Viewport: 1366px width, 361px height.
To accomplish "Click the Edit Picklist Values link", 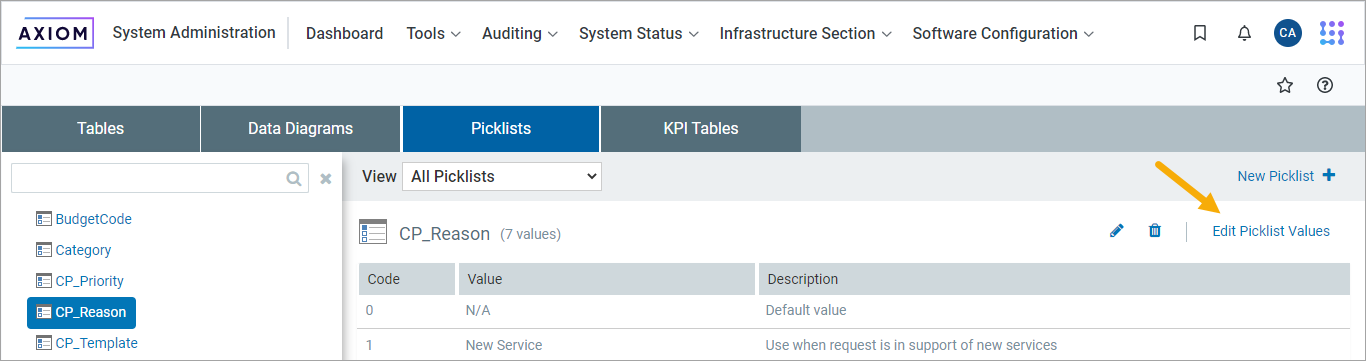I will pos(1271,231).
